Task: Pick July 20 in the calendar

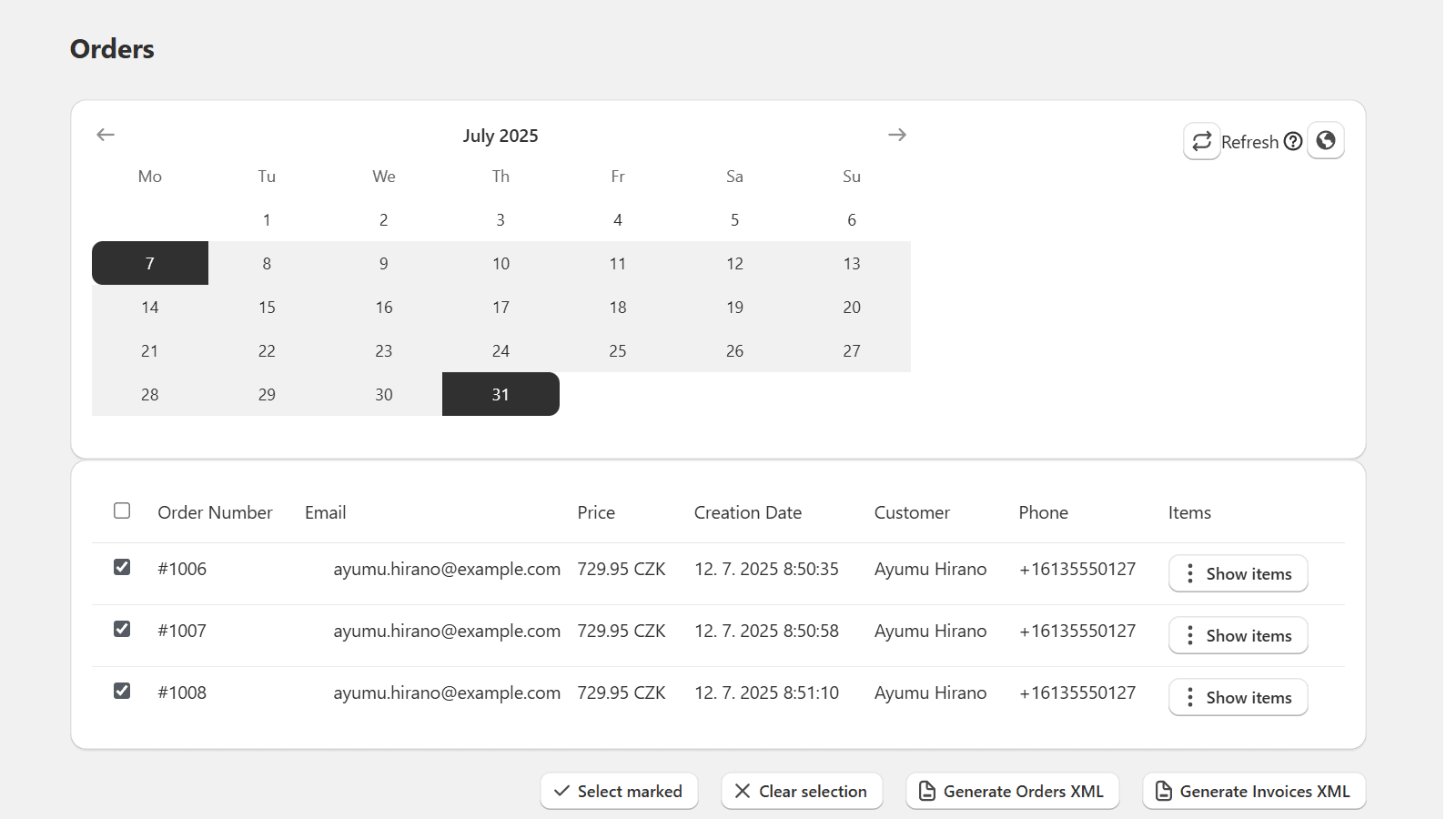Action: pyautogui.click(x=852, y=307)
